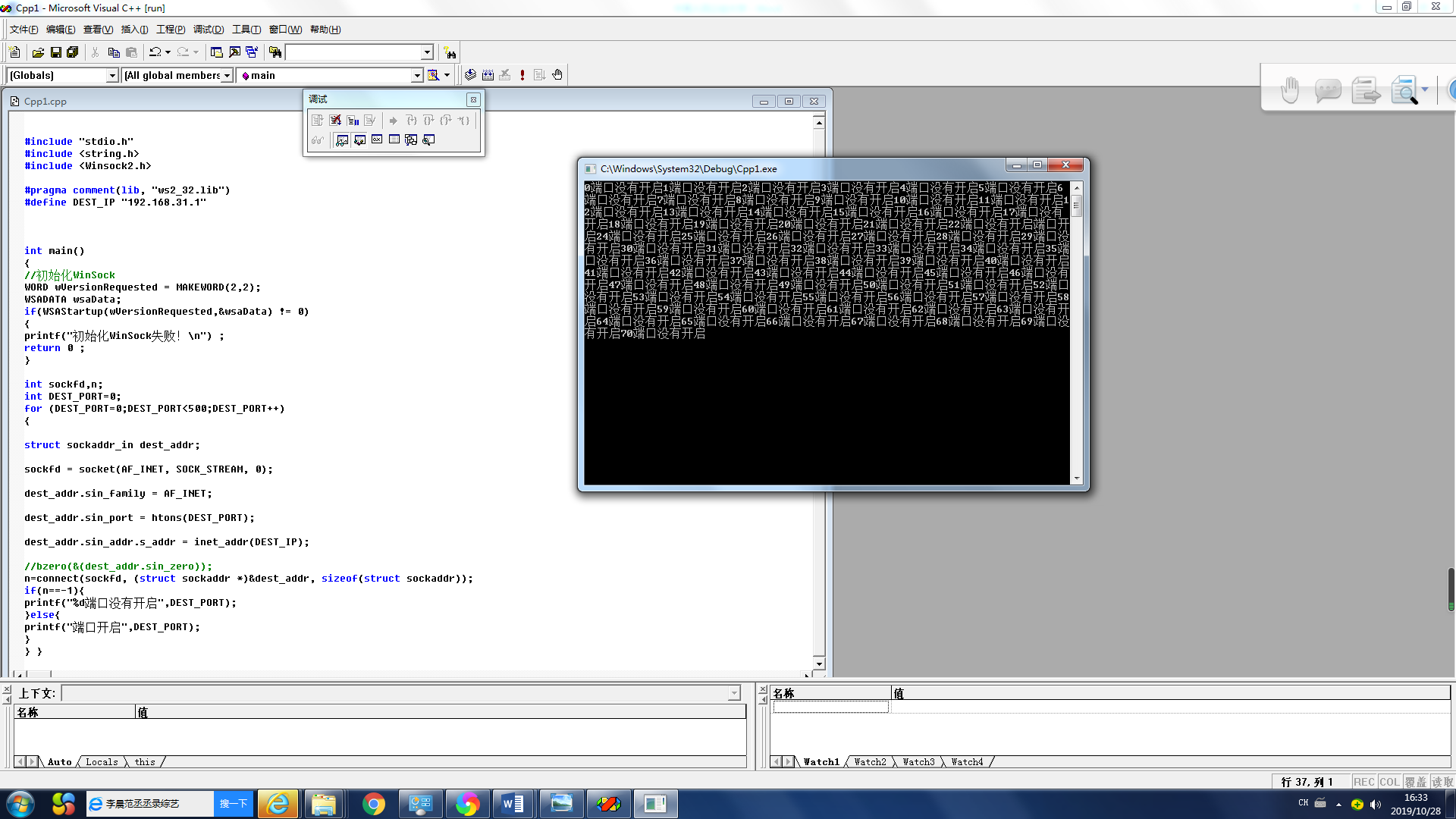Click Break Execution icon in debug toolbar

click(353, 121)
